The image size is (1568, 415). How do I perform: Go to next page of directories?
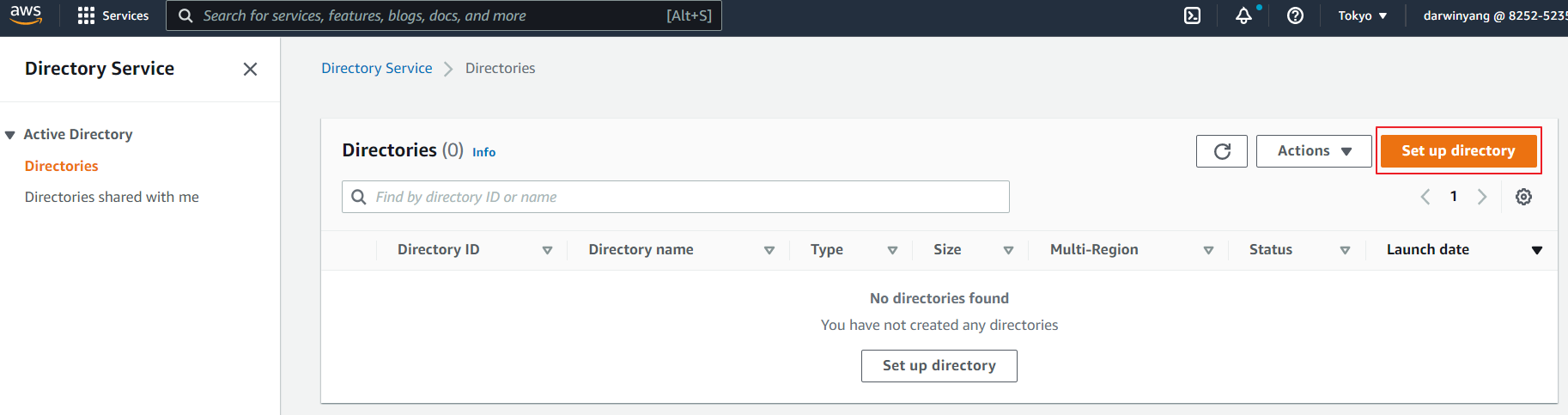(x=1482, y=197)
